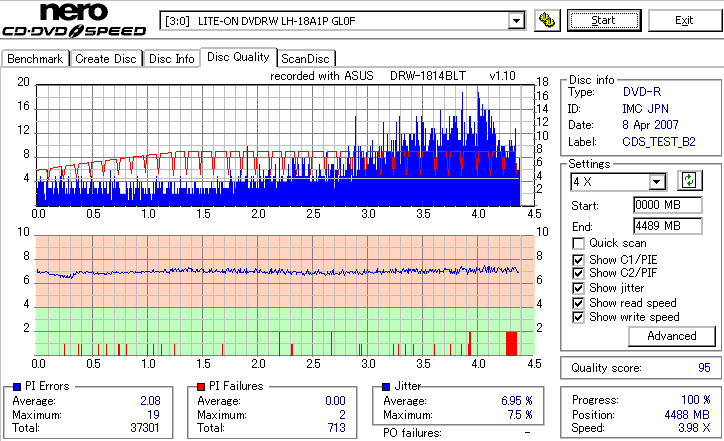Switch to the Disc Info tab
The width and height of the screenshot is (724, 441).
click(x=171, y=59)
